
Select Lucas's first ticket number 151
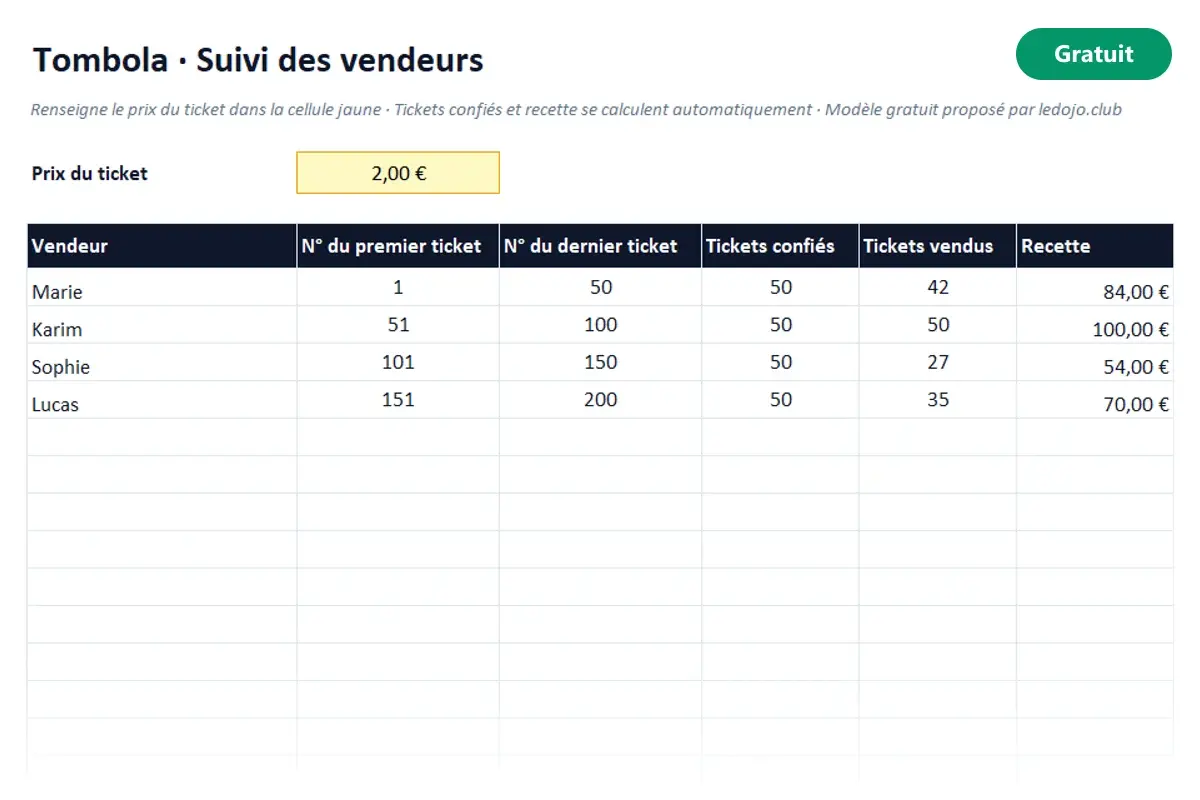pos(398,400)
